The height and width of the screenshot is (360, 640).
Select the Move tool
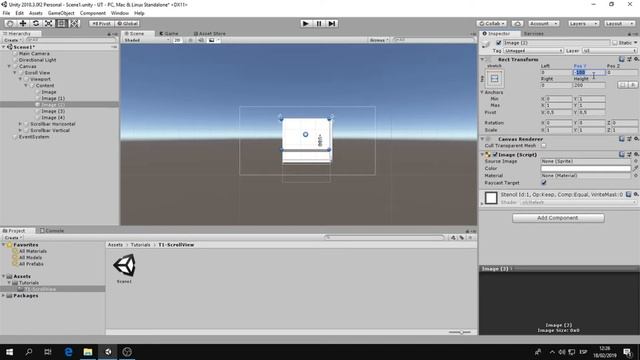(23, 24)
